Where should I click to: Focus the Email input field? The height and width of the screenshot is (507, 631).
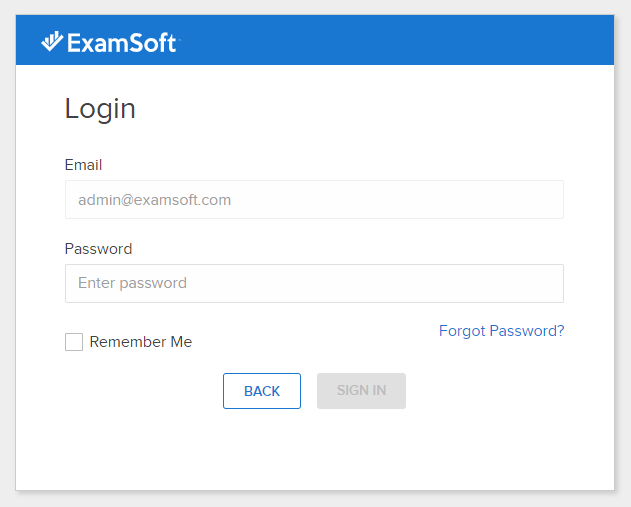(314, 199)
